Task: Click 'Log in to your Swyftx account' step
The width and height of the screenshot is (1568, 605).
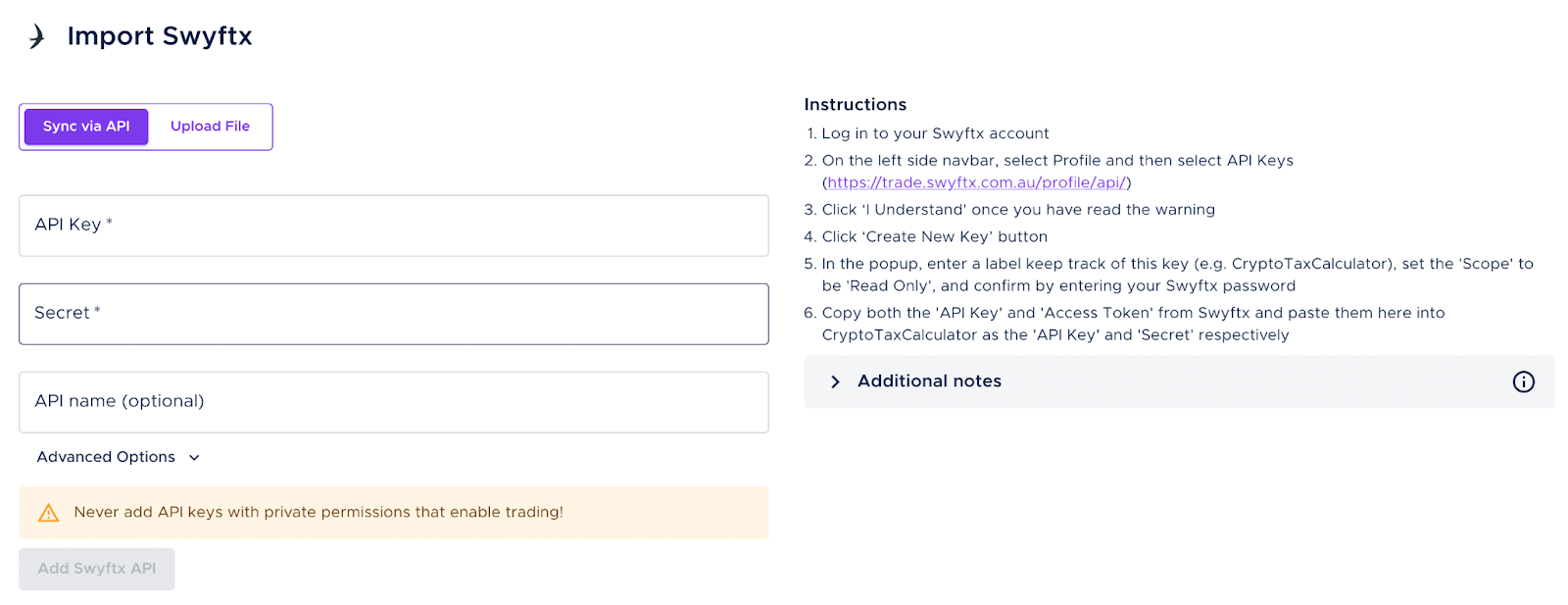Action: pyautogui.click(x=935, y=133)
